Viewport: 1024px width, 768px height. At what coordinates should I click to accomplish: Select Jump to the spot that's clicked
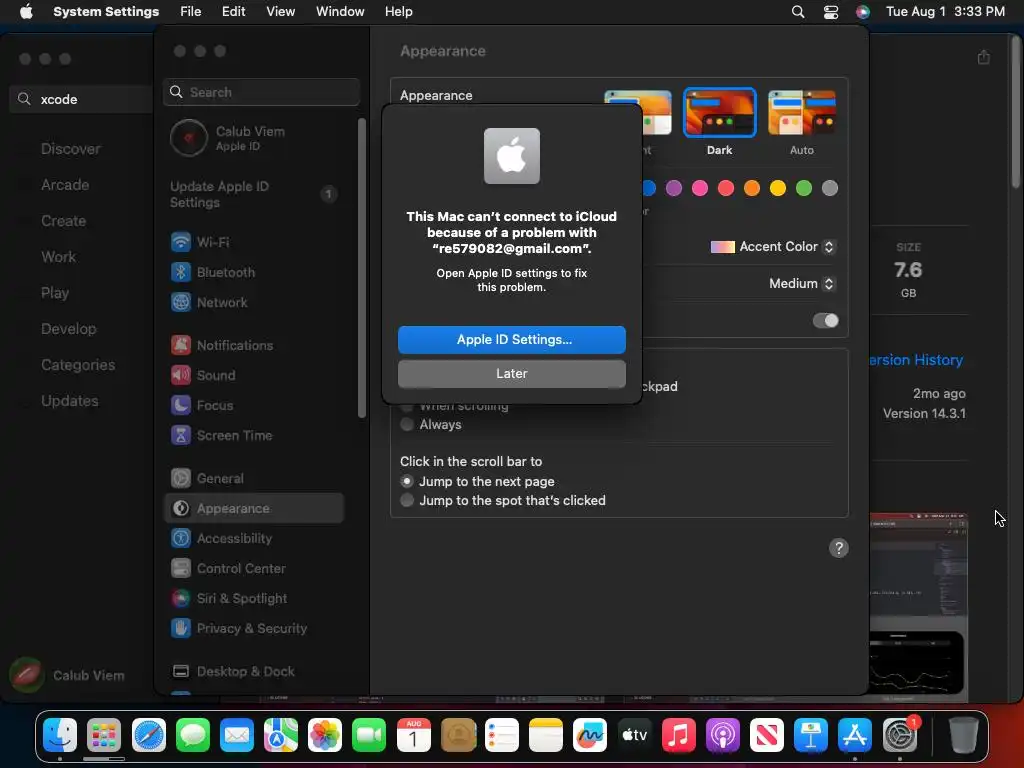pos(407,501)
